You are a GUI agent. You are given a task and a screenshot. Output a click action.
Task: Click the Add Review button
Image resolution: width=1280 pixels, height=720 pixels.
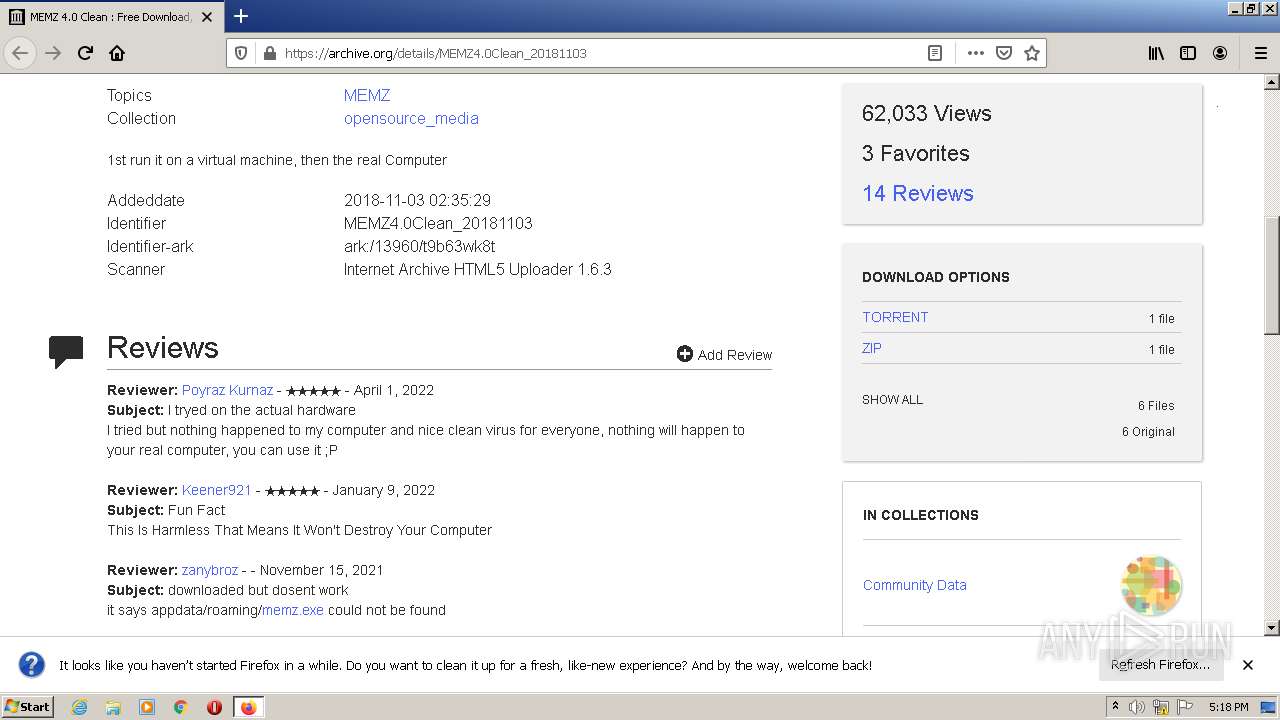click(724, 354)
